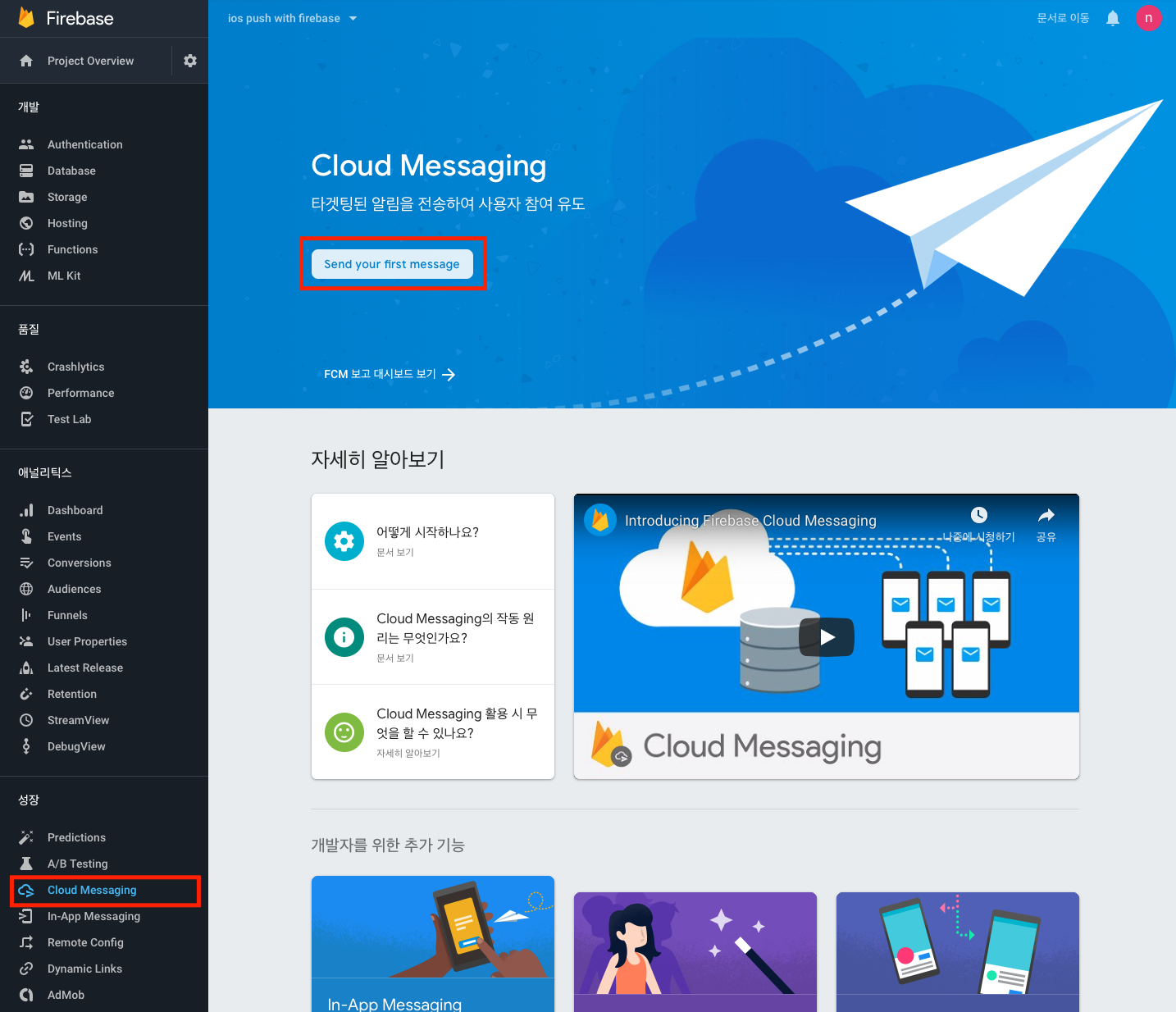
Task: Click the In-App Messaging sidebar icon
Action: (26, 916)
